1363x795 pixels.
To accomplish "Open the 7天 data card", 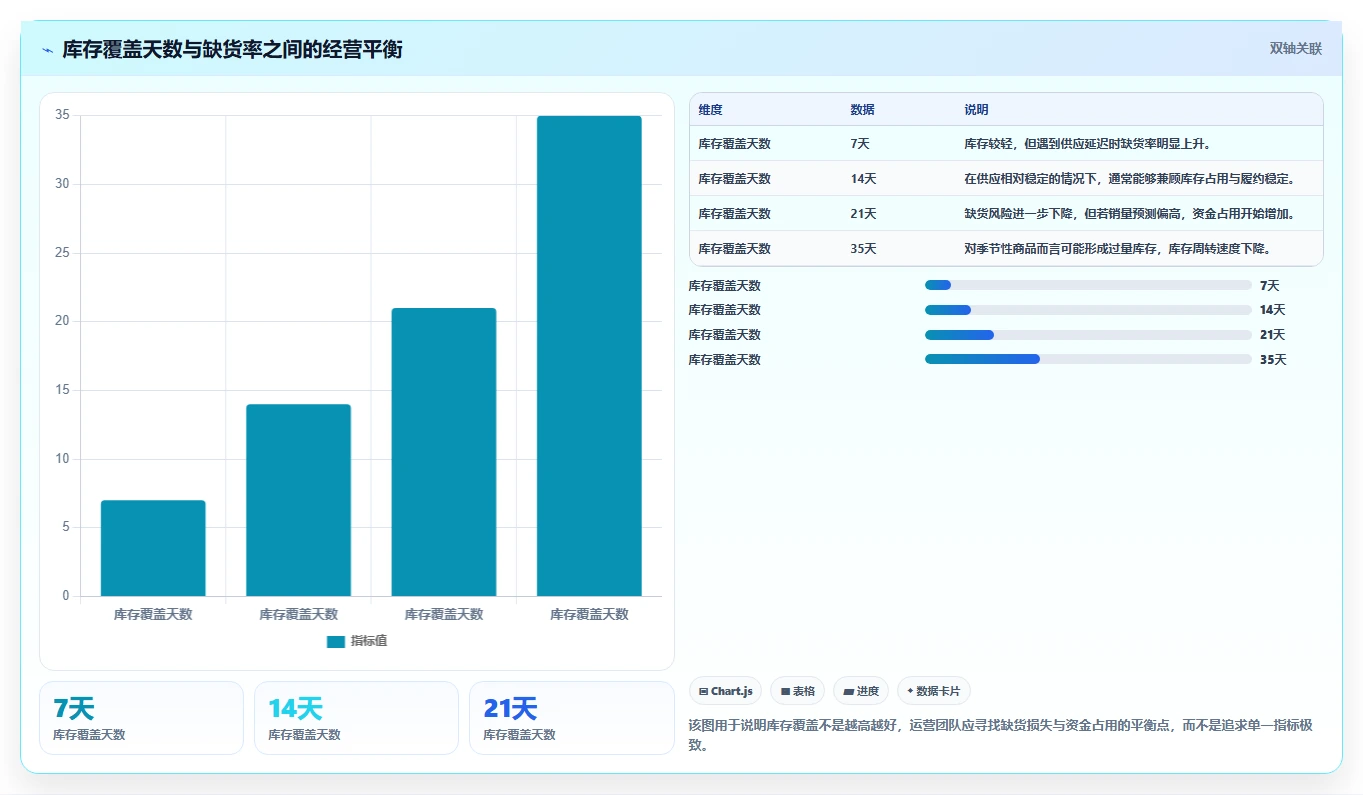I will click(141, 718).
